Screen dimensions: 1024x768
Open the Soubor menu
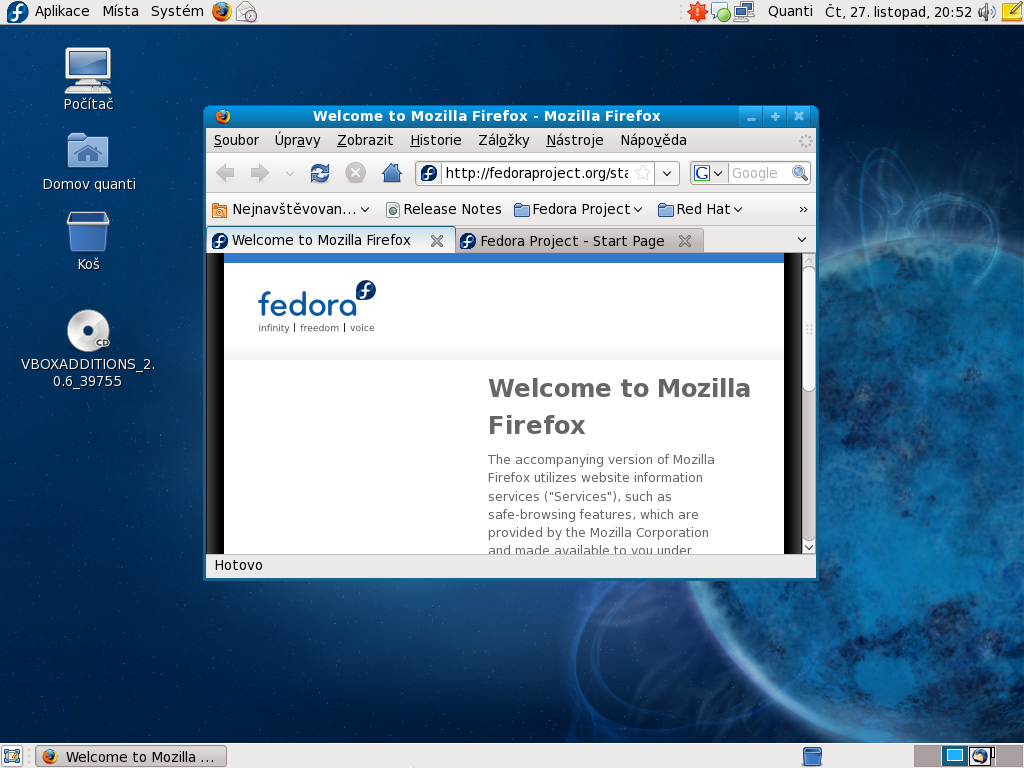(236, 140)
